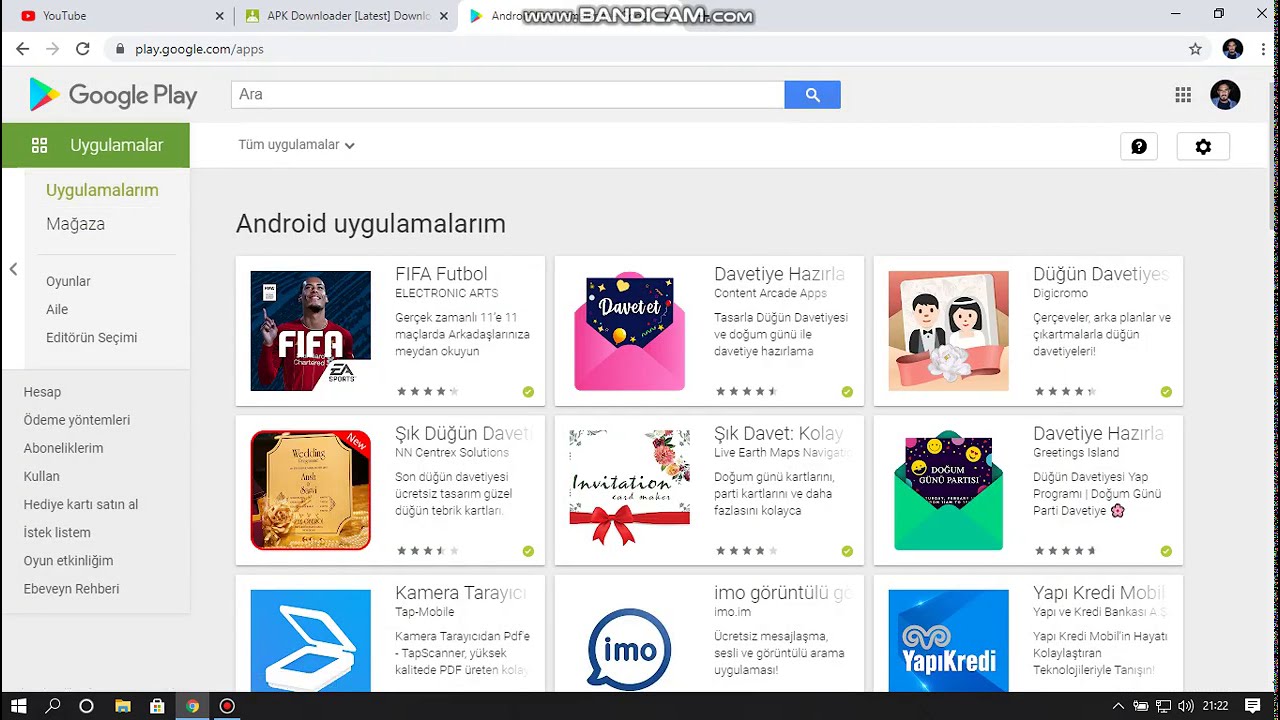1280x720 pixels.
Task: Open the Windows Start menu
Action: tap(18, 706)
